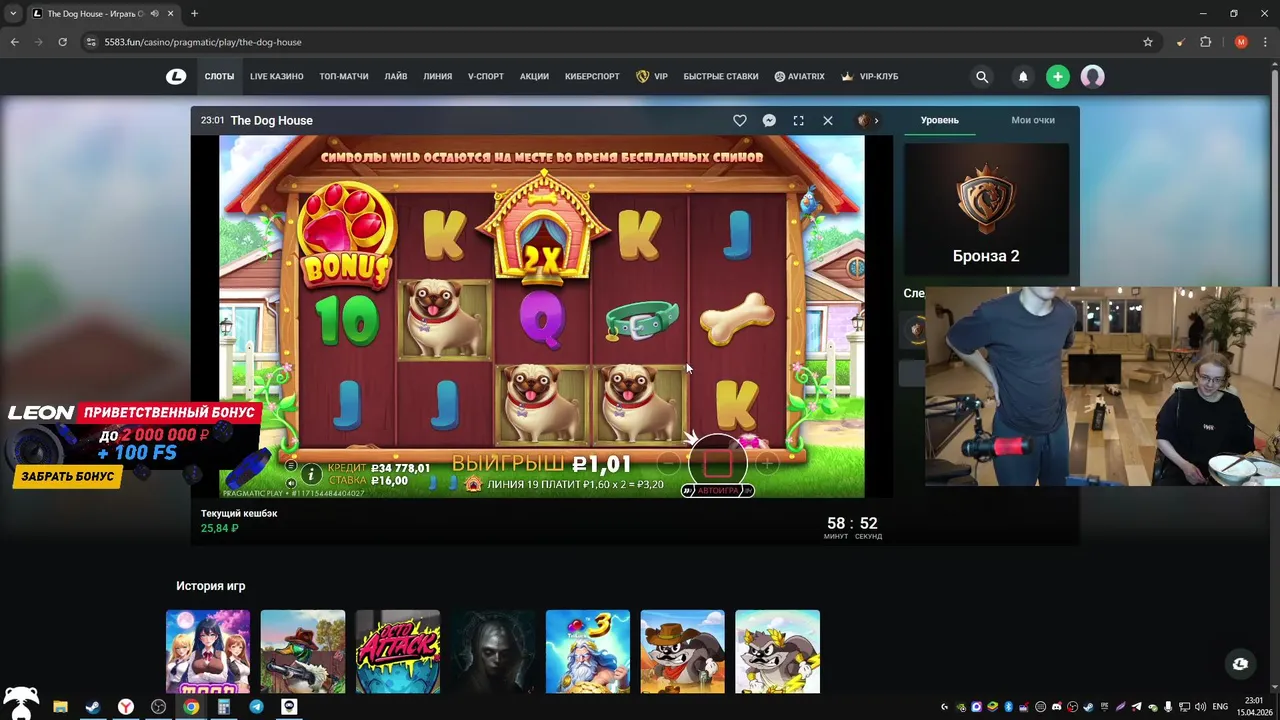This screenshot has width=1280, height=720.
Task: Click the address bar URL
Action: (x=203, y=42)
